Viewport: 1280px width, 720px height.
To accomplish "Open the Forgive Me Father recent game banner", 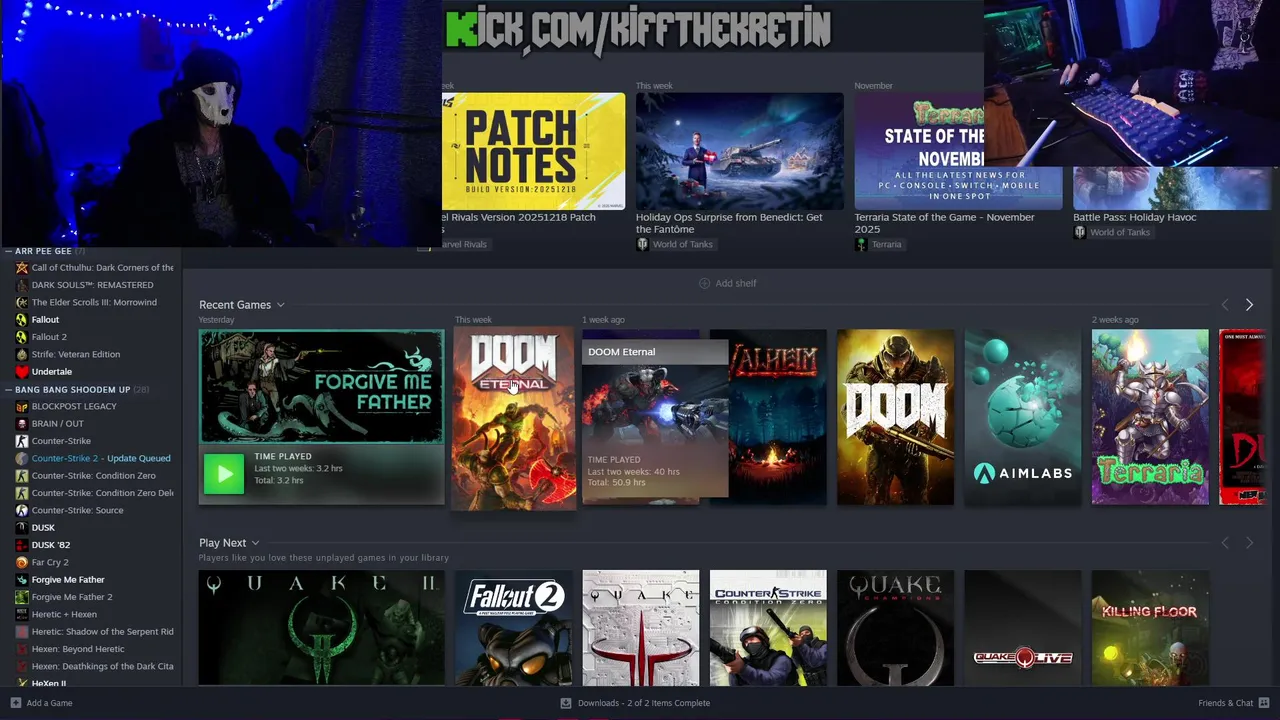I will coord(322,386).
